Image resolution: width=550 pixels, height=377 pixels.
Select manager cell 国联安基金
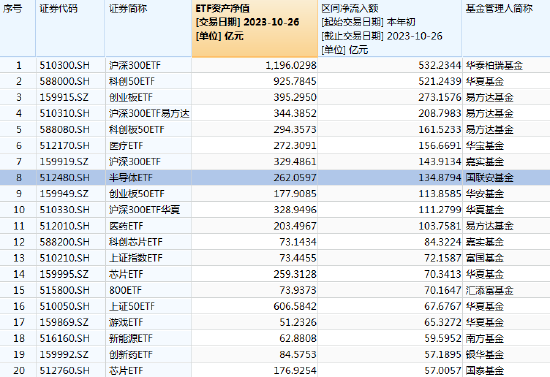click(x=489, y=178)
